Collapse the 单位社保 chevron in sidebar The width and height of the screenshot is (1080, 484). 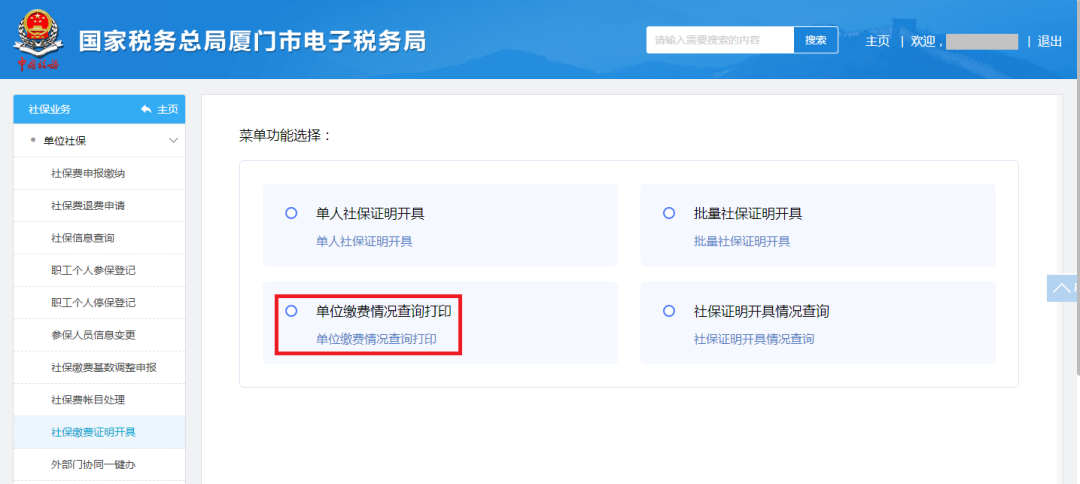[174, 141]
